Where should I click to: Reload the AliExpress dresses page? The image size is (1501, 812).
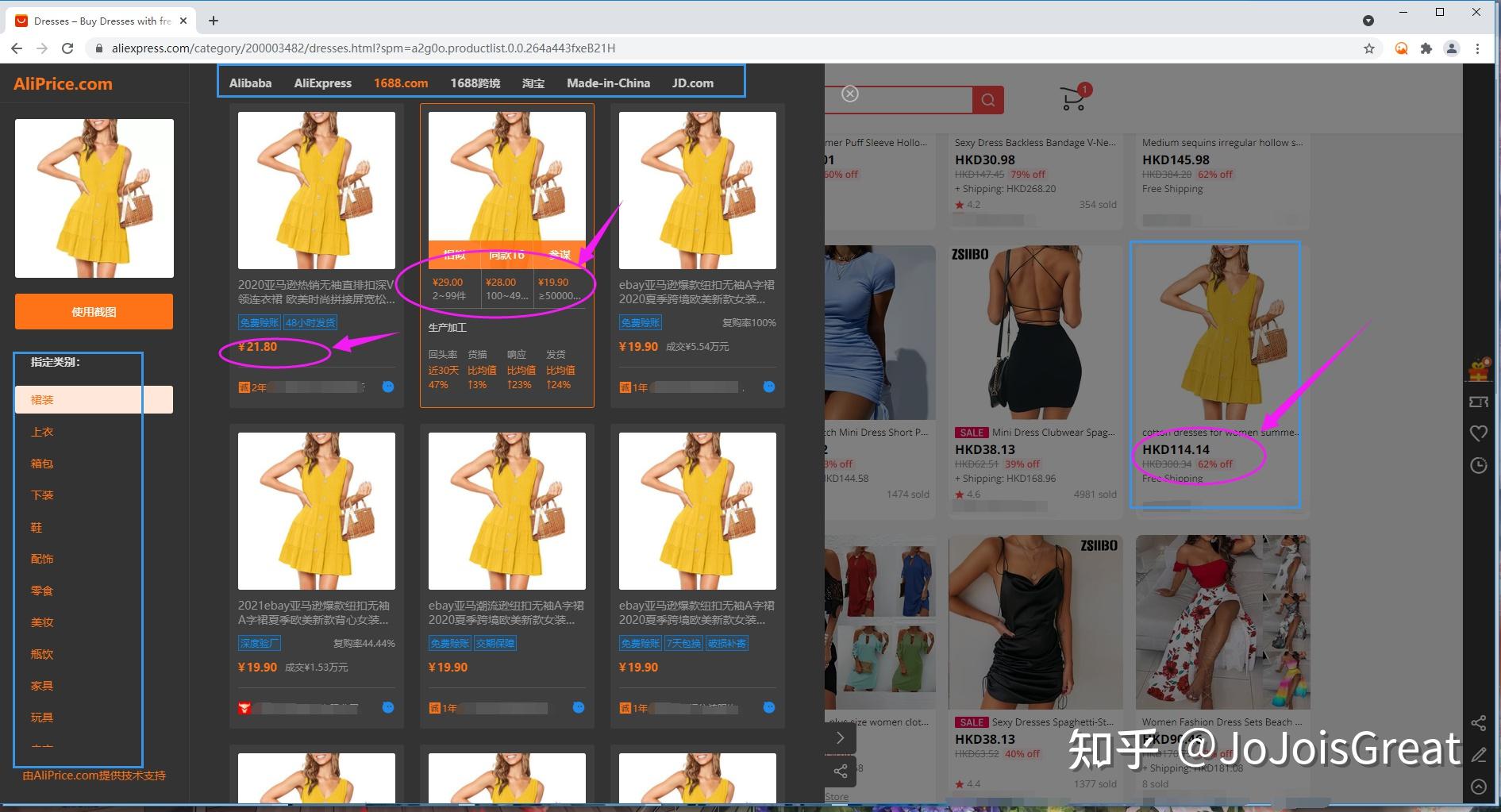[67, 48]
